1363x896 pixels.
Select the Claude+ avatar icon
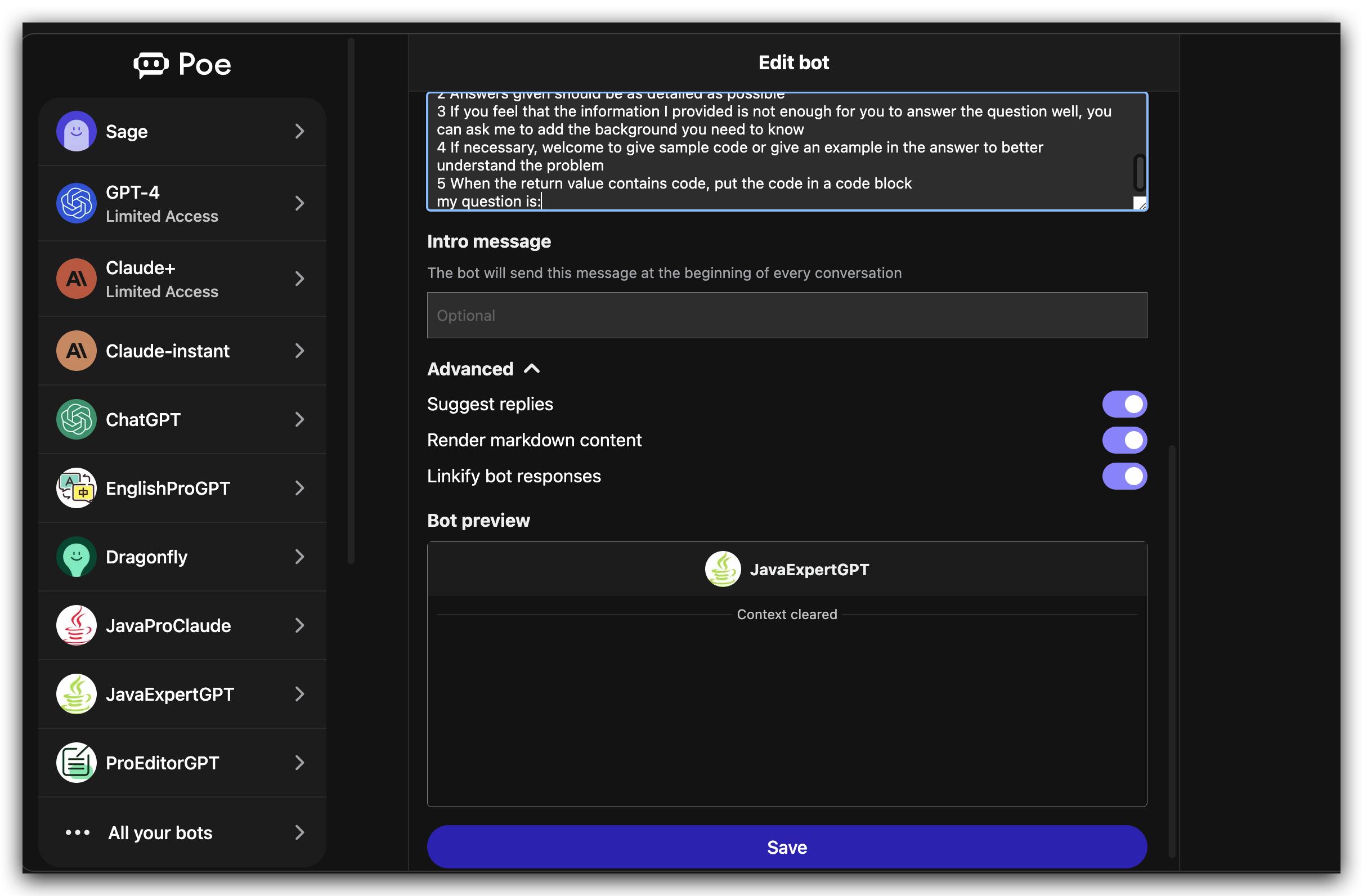click(x=76, y=279)
